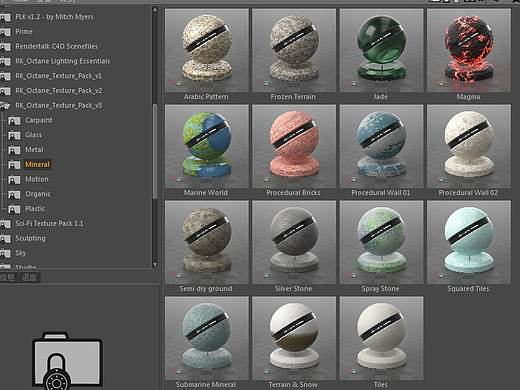The height and width of the screenshot is (390, 520).
Task: Click the Organic folder icon
Action: point(14,194)
